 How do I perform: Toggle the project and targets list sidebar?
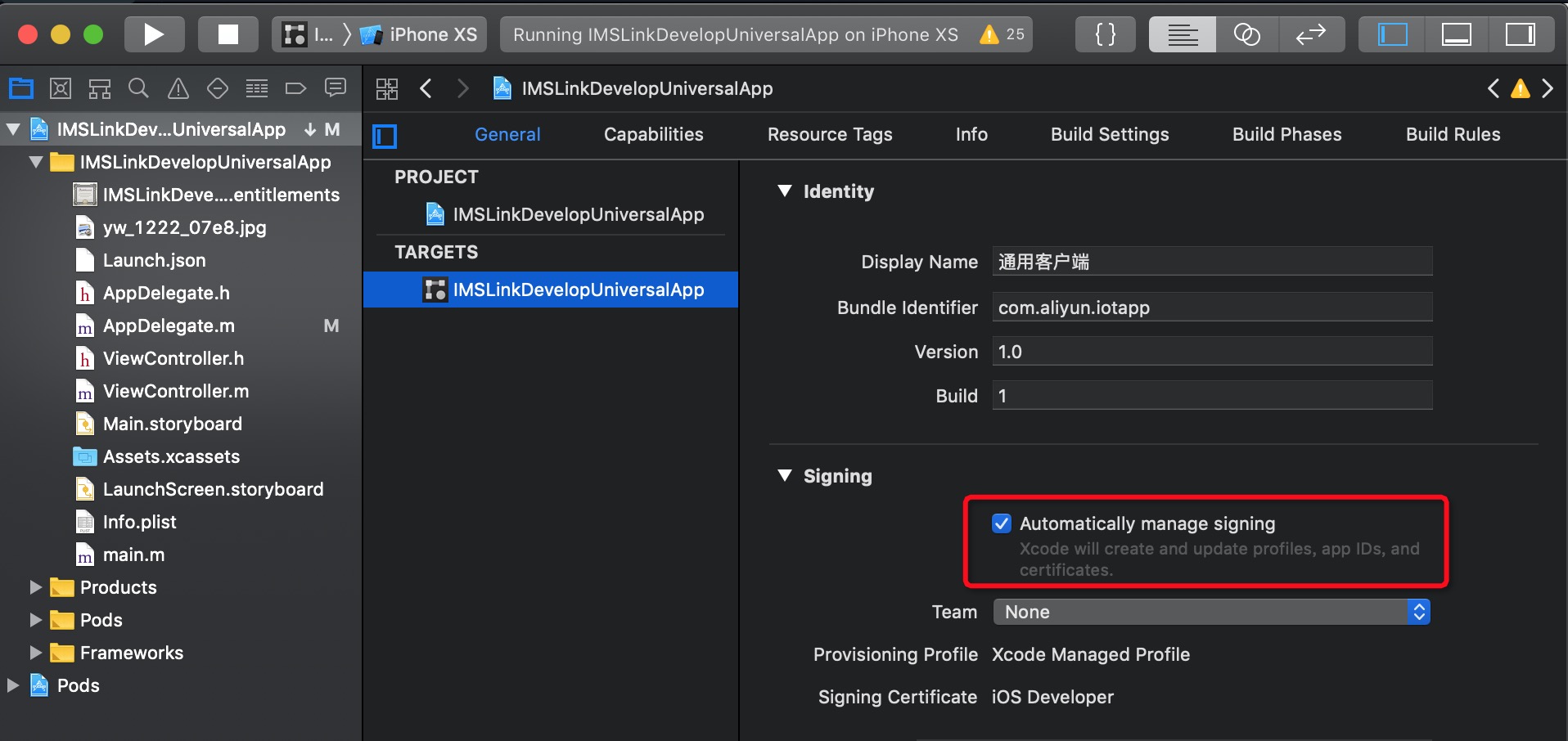point(385,136)
